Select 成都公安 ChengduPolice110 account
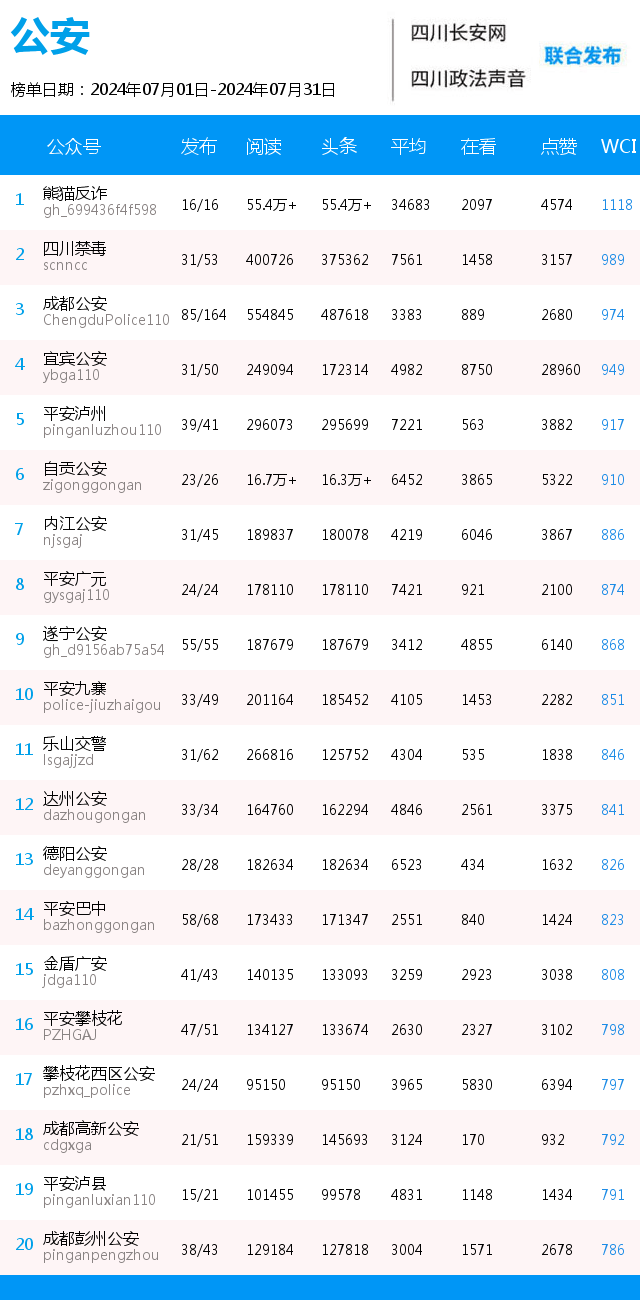 coord(106,311)
